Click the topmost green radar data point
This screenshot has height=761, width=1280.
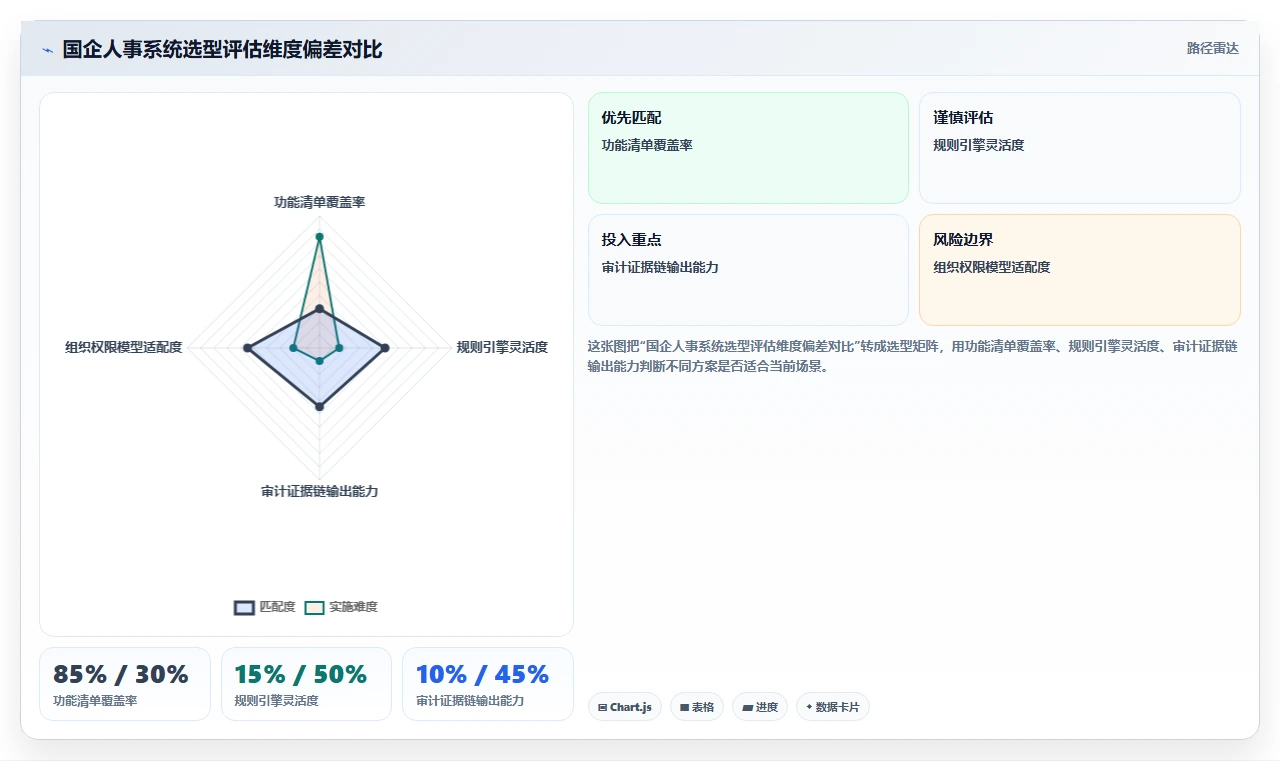(320, 237)
